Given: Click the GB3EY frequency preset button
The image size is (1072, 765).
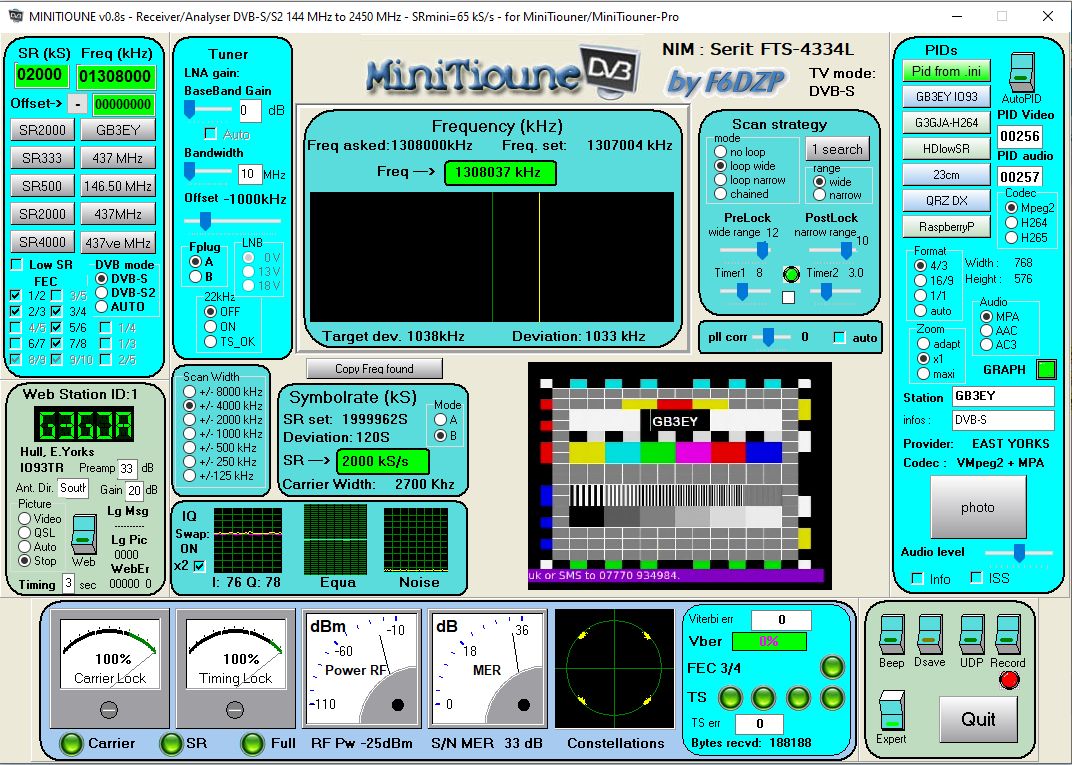Looking at the screenshot, I should (x=118, y=130).
